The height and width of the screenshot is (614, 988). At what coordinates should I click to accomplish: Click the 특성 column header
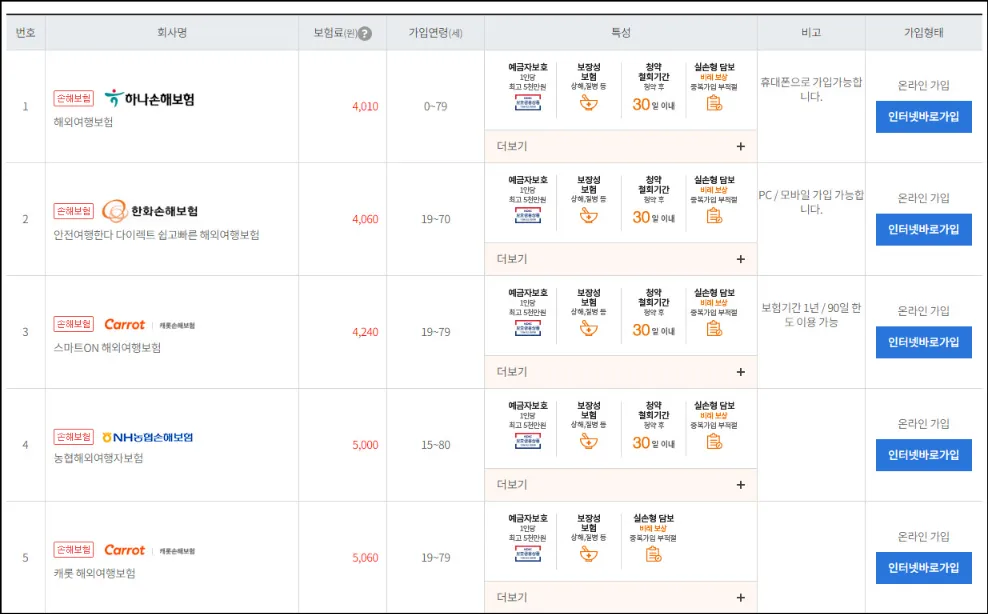point(621,33)
